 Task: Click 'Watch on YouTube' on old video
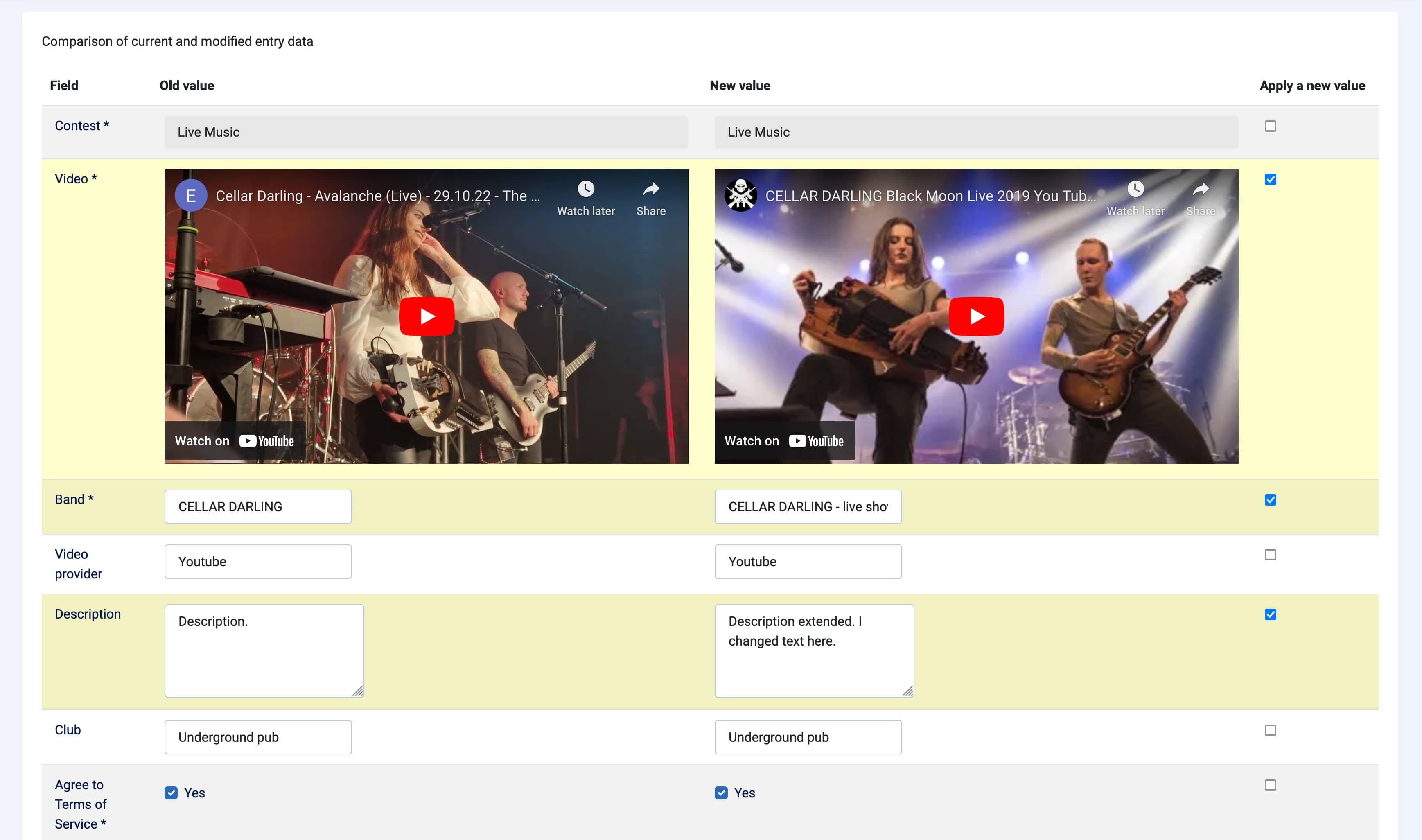coord(234,441)
